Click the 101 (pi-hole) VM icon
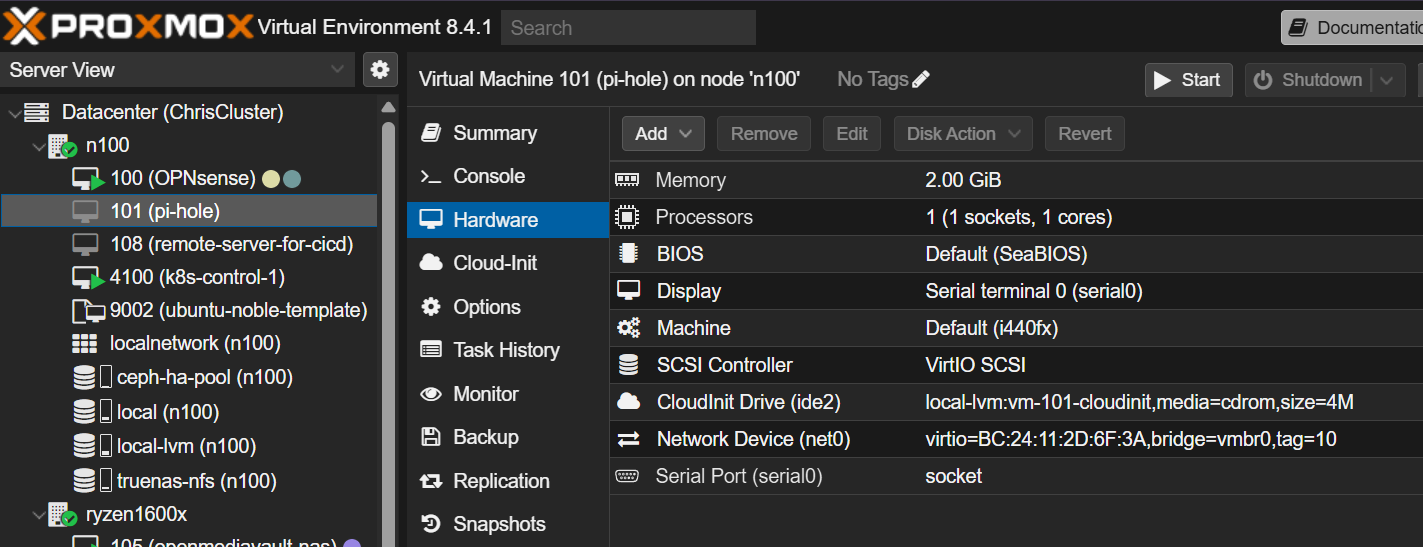1423x547 pixels. point(86,212)
